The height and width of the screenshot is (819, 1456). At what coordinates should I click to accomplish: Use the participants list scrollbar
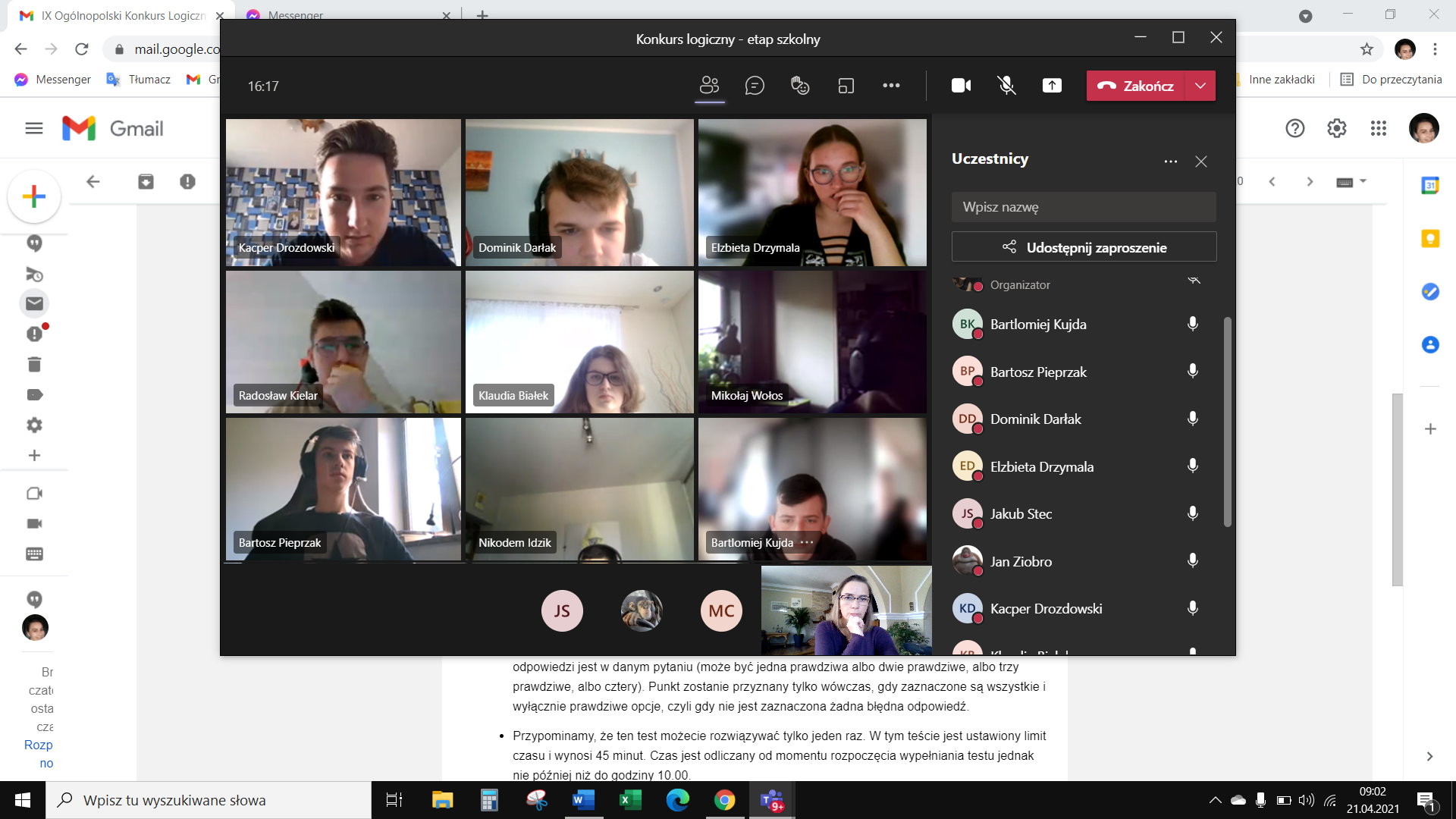click(x=1227, y=421)
